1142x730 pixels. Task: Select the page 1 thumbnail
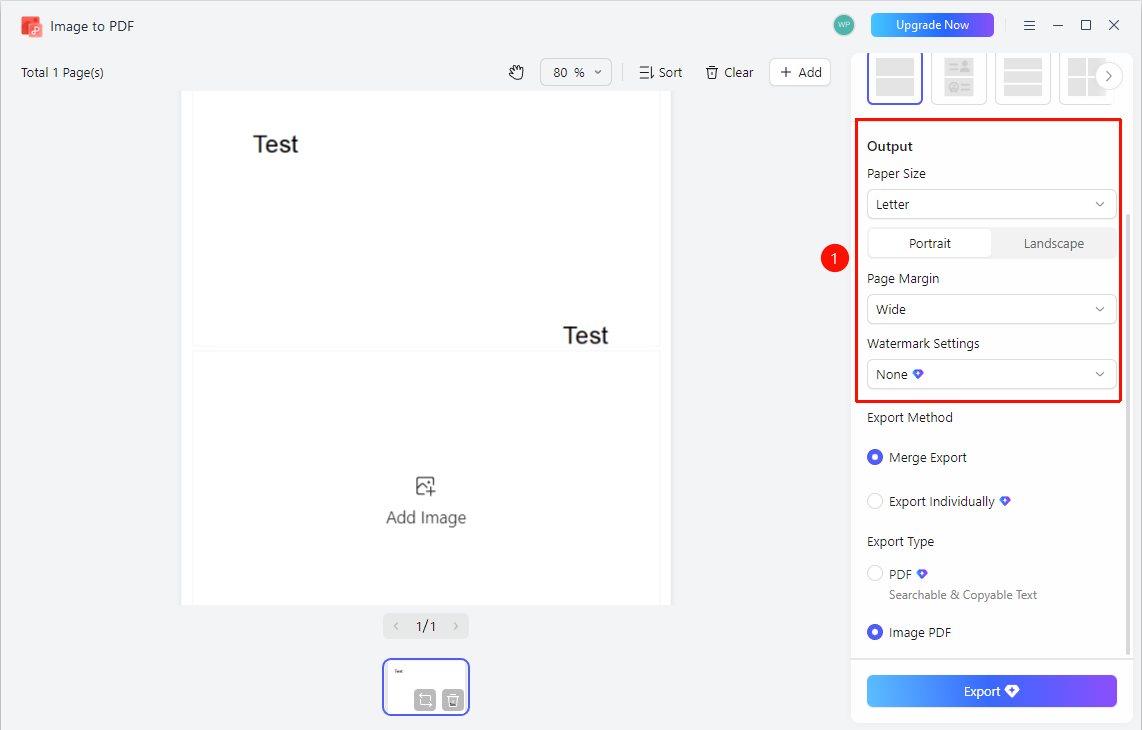point(426,687)
